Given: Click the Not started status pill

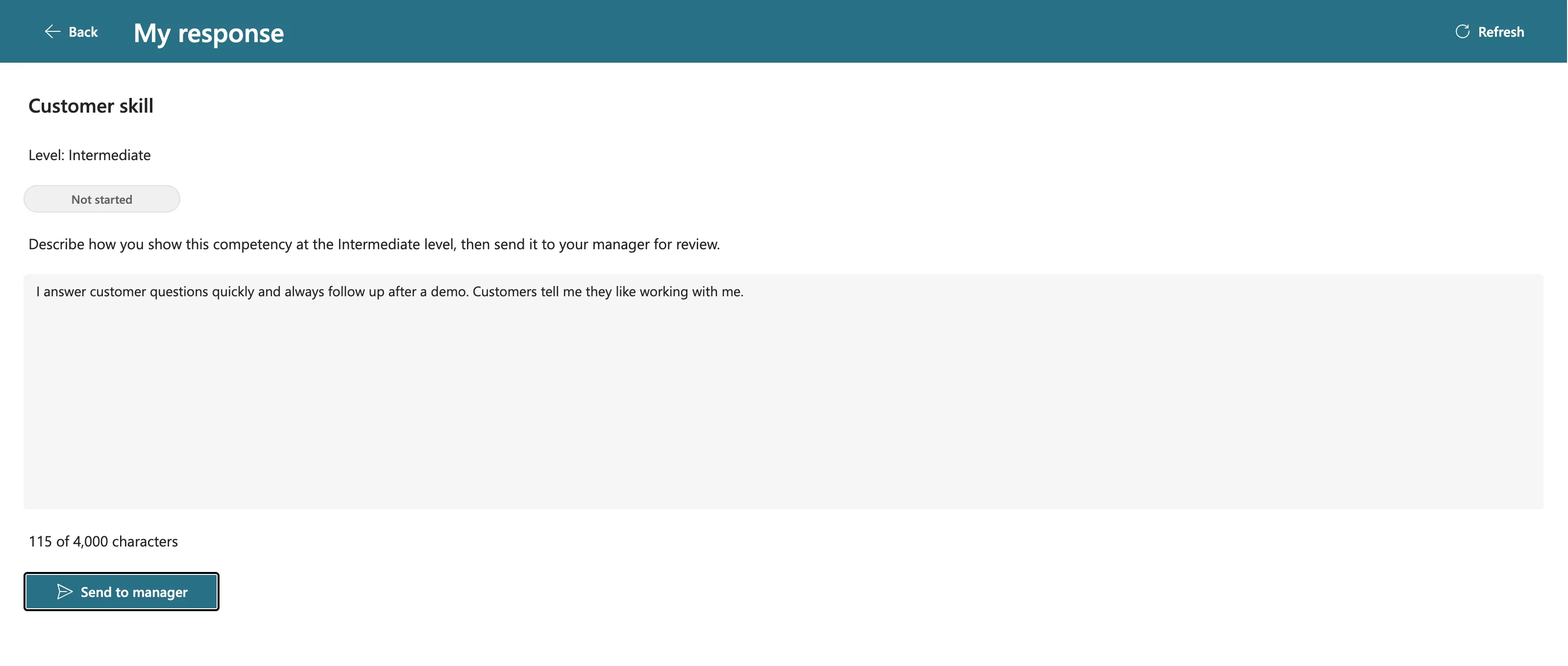Looking at the screenshot, I should click(x=101, y=199).
